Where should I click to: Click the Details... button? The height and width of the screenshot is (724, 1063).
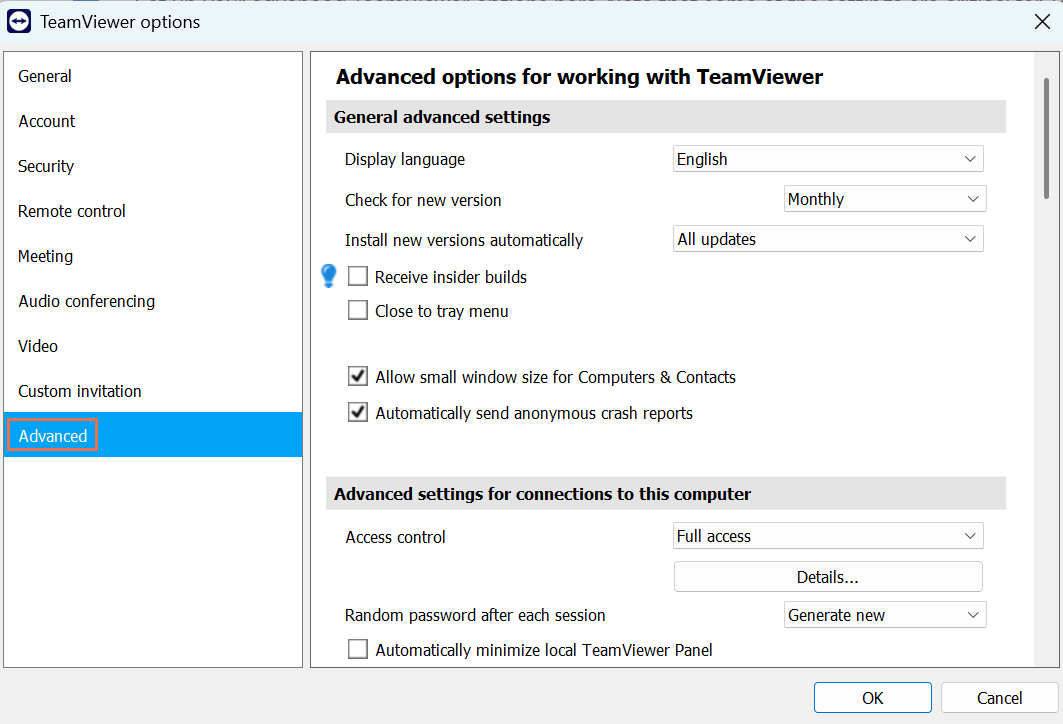(828, 577)
